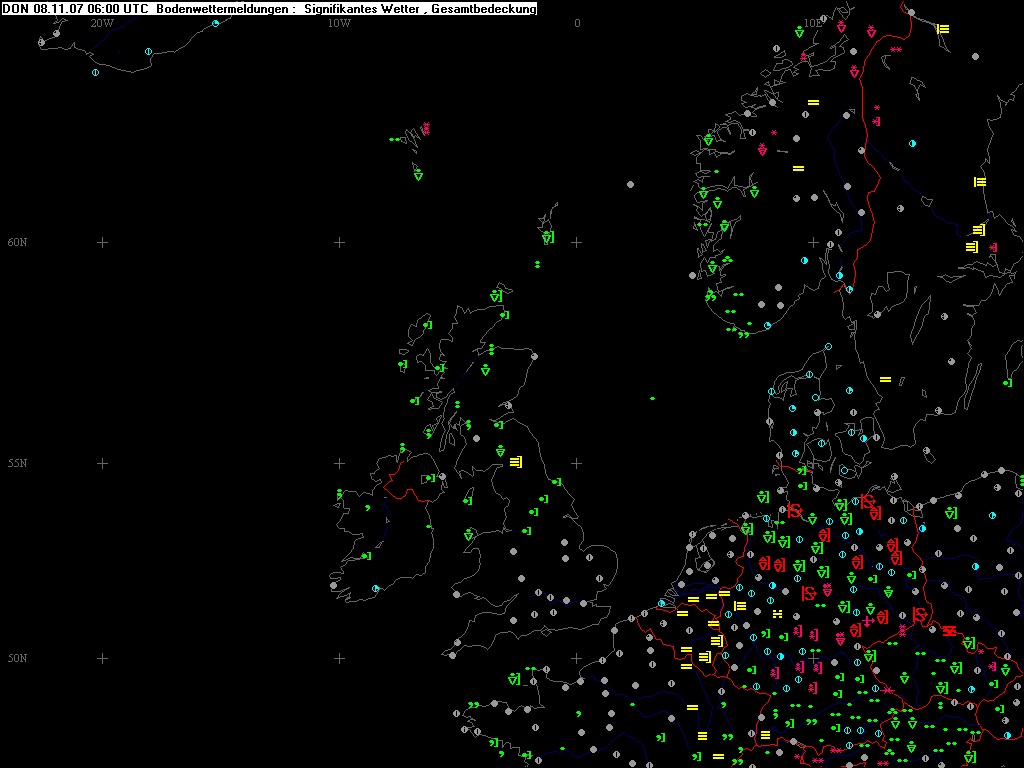Image resolution: width=1024 pixels, height=768 pixels.
Task: Click the grid cross at 50N 20W
Action: 102,658
